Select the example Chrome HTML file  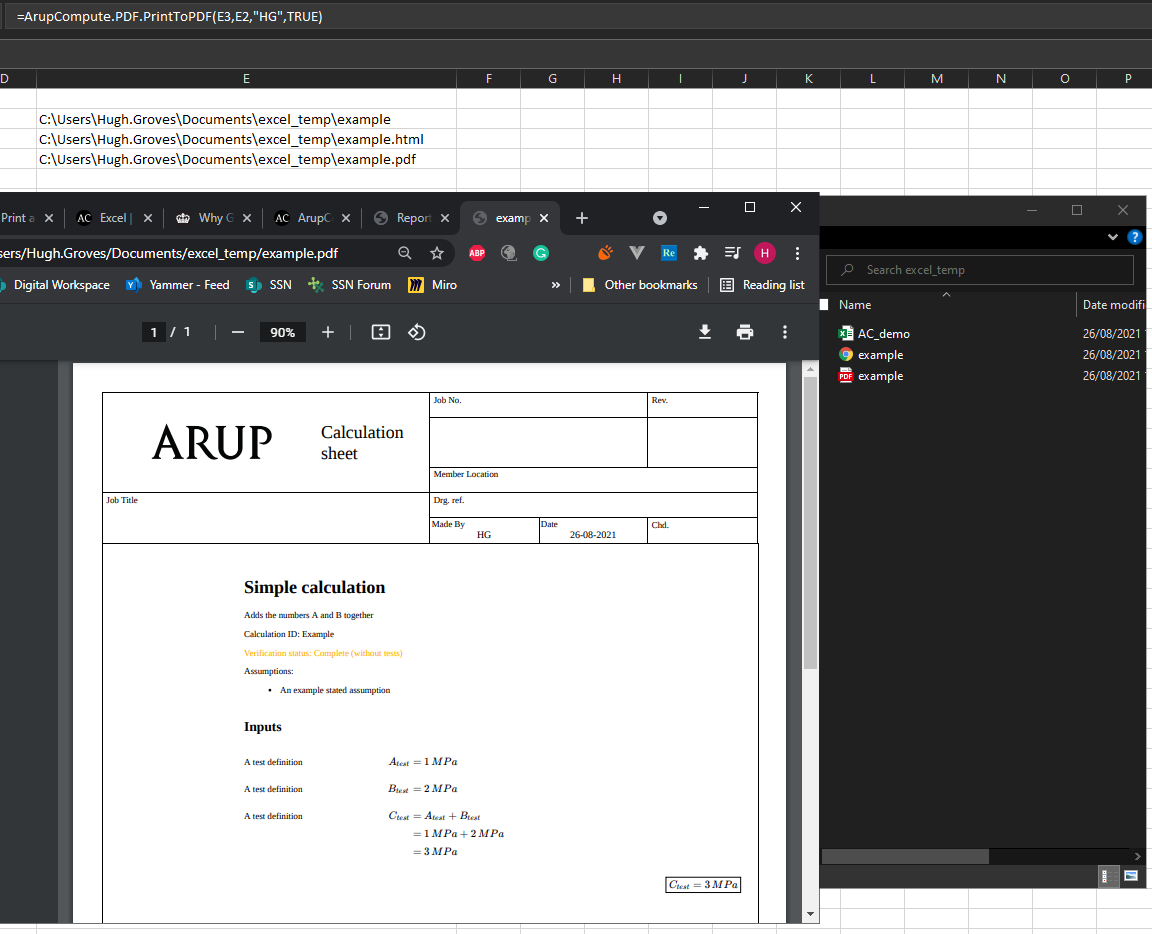pyautogui.click(x=880, y=355)
